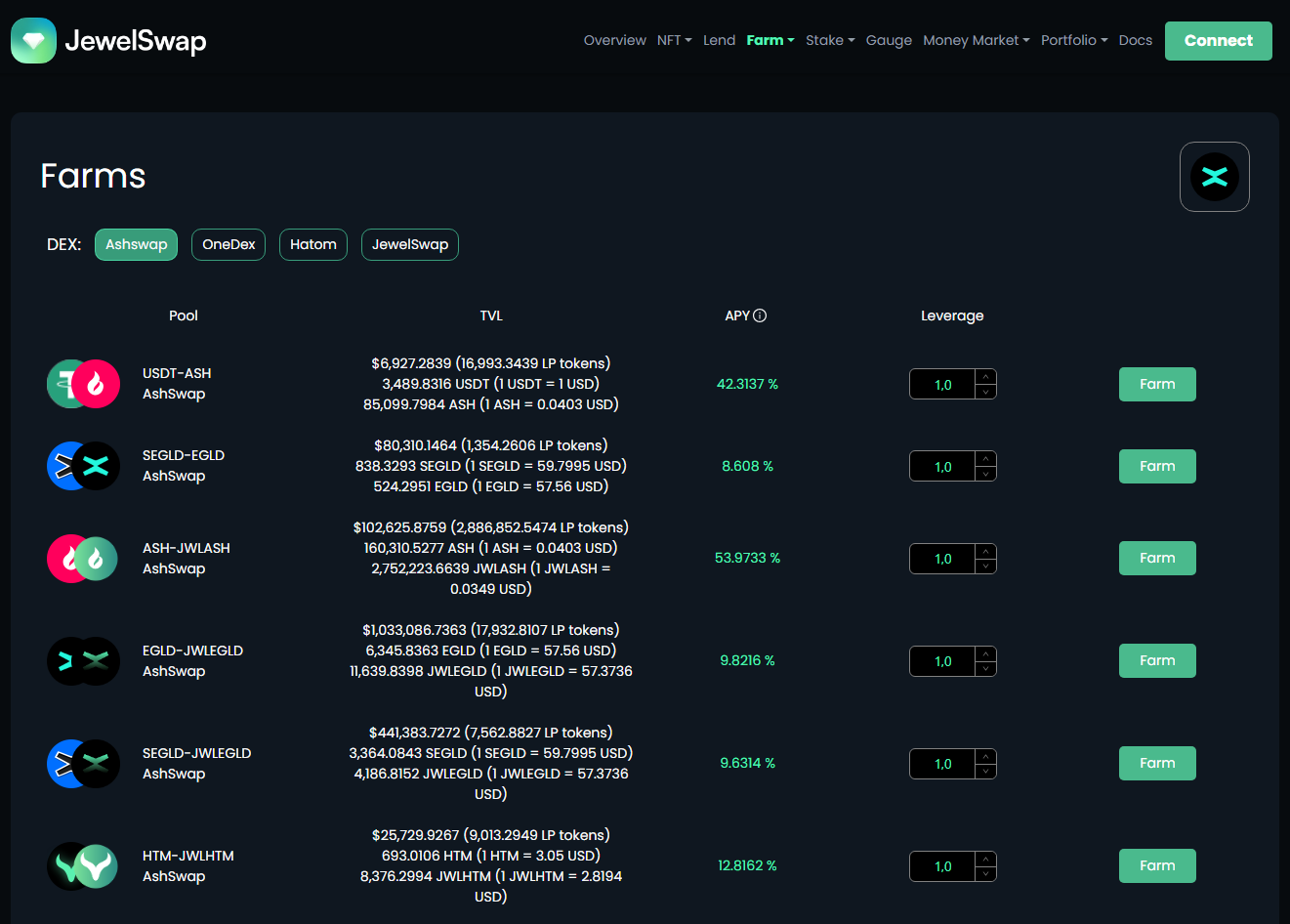Screen dimensions: 1290x924
Task: Click the APY info circle icon
Action: click(x=760, y=315)
